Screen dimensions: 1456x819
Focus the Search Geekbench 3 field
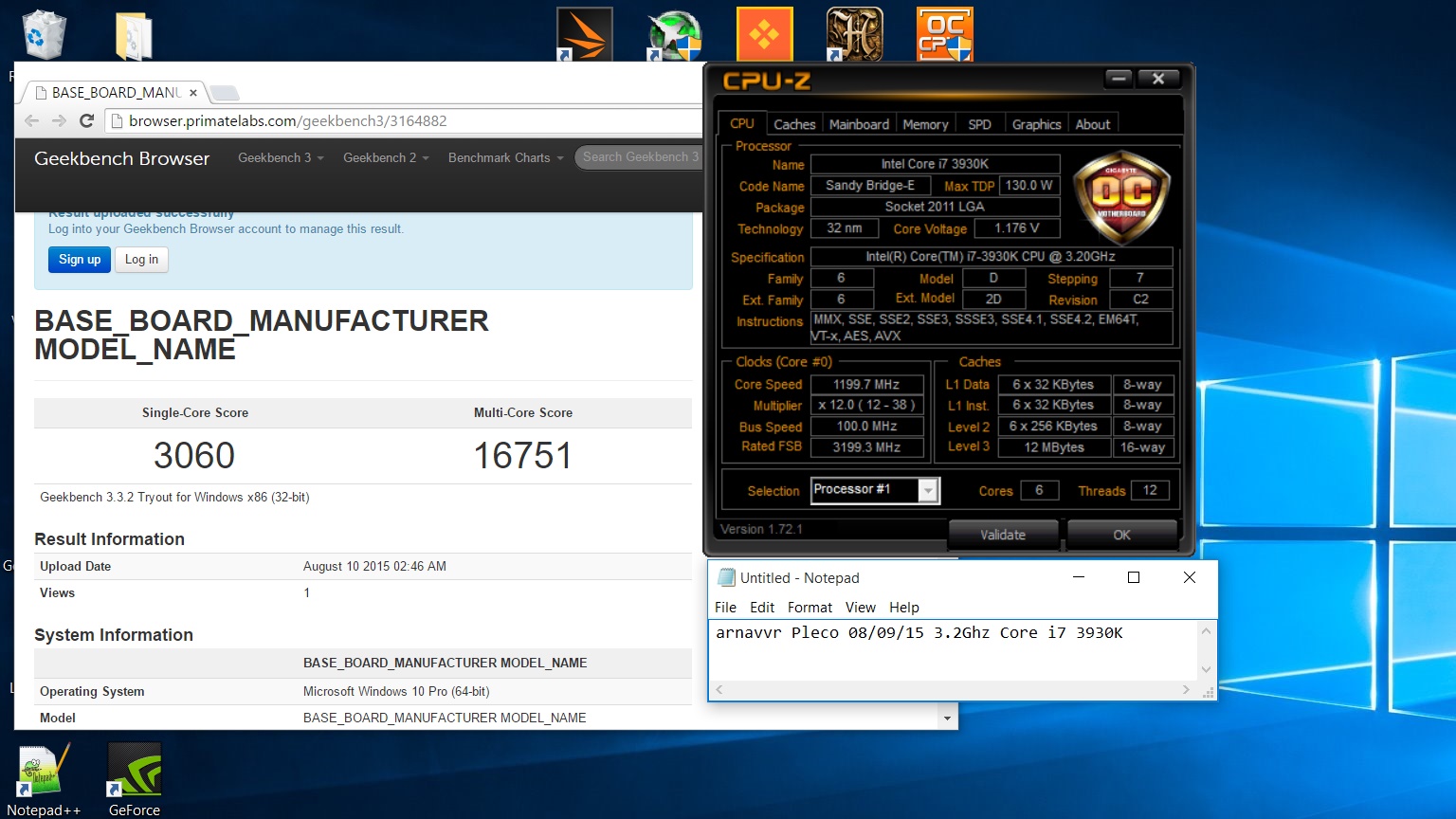pos(640,157)
